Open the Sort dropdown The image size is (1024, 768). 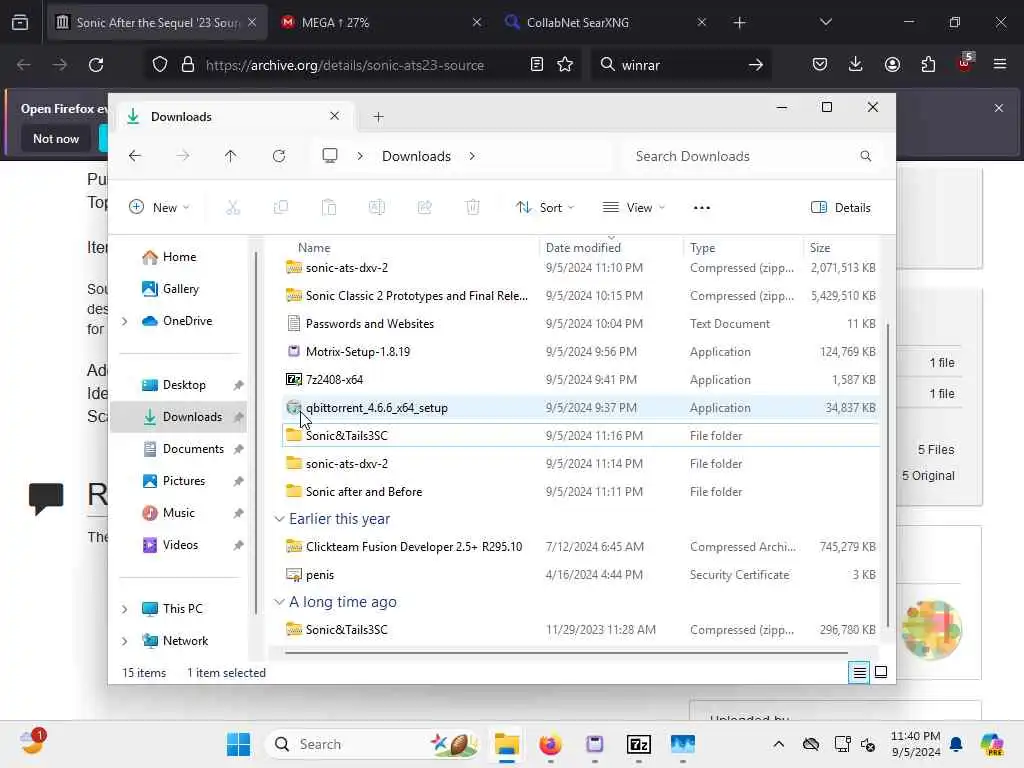(545, 208)
